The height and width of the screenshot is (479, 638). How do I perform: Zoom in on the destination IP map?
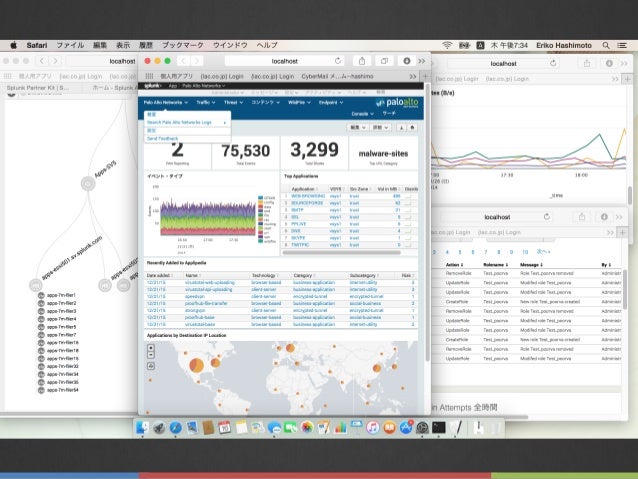tap(151, 348)
